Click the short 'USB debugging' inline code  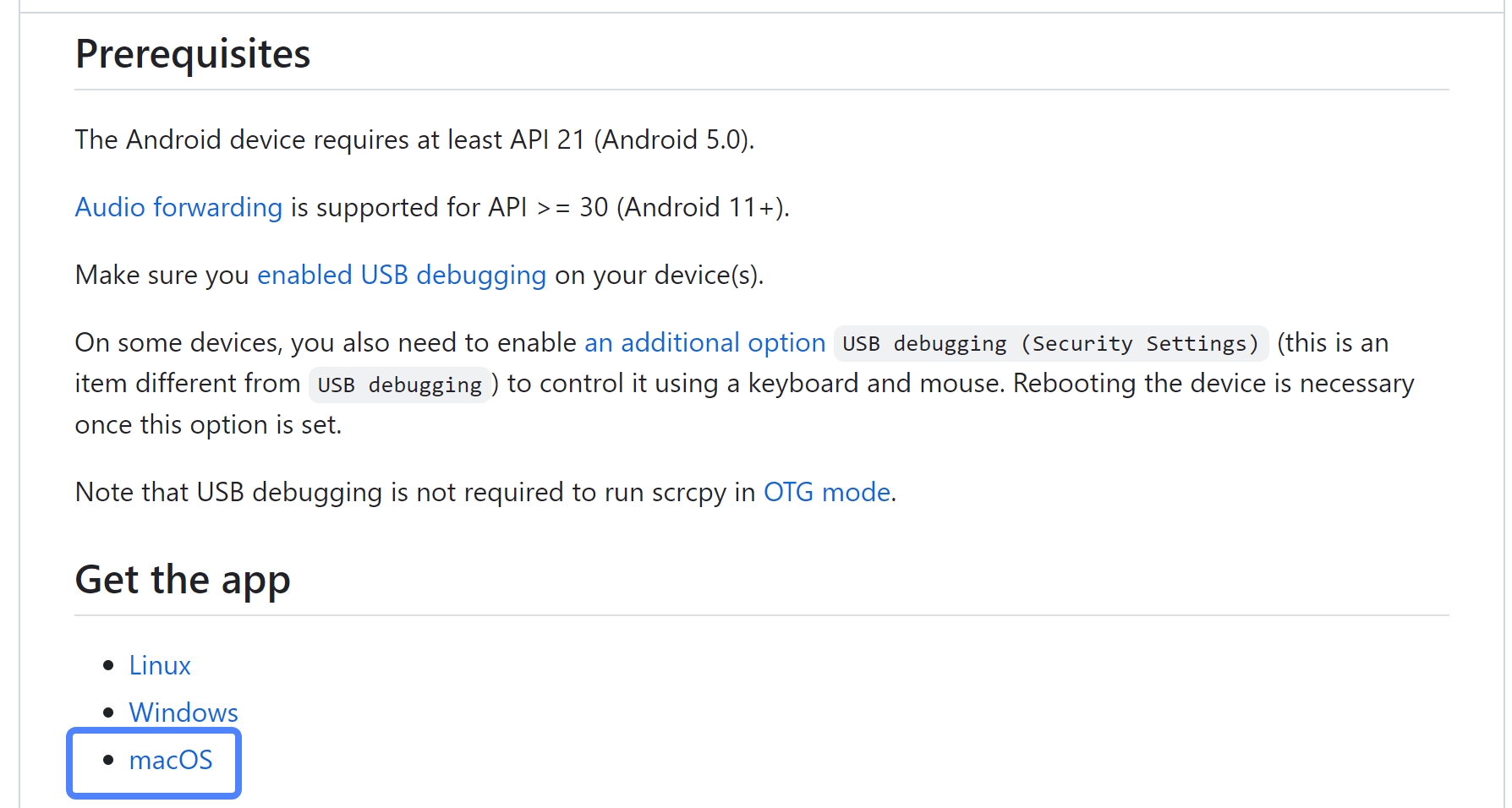[x=399, y=385]
